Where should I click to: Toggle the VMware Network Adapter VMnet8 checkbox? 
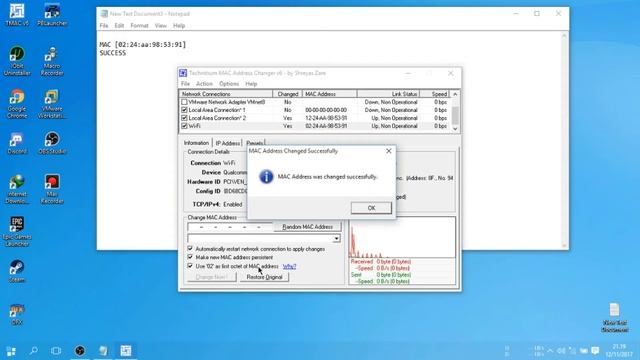coord(184,102)
